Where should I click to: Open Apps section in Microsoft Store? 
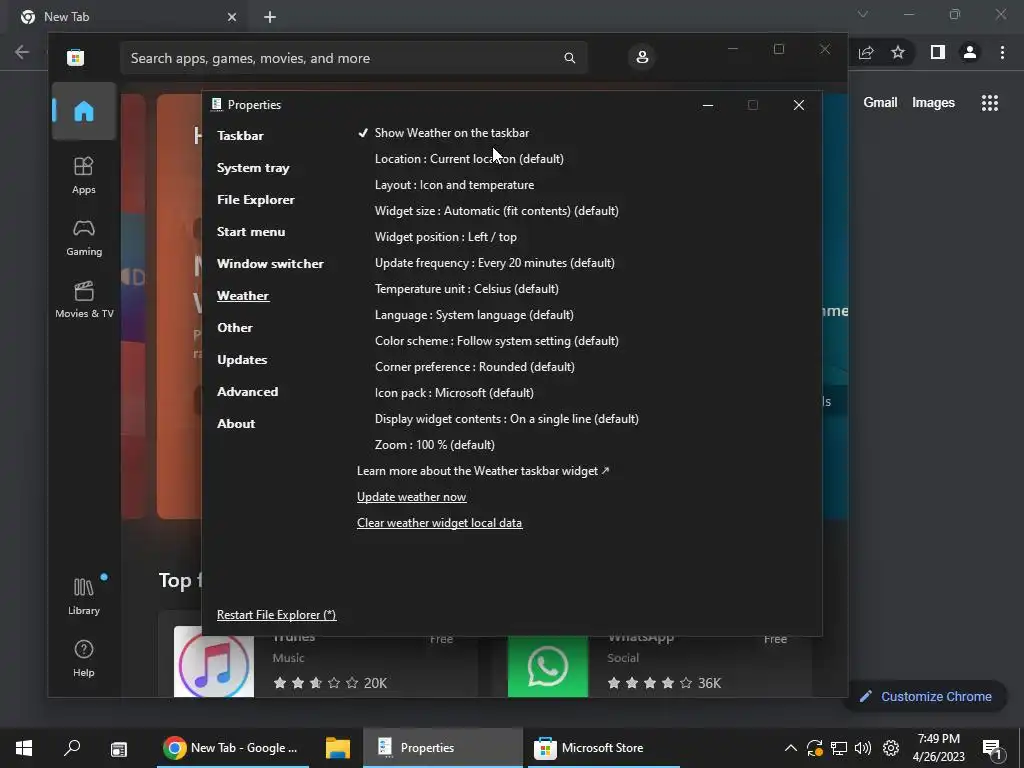pyautogui.click(x=84, y=176)
